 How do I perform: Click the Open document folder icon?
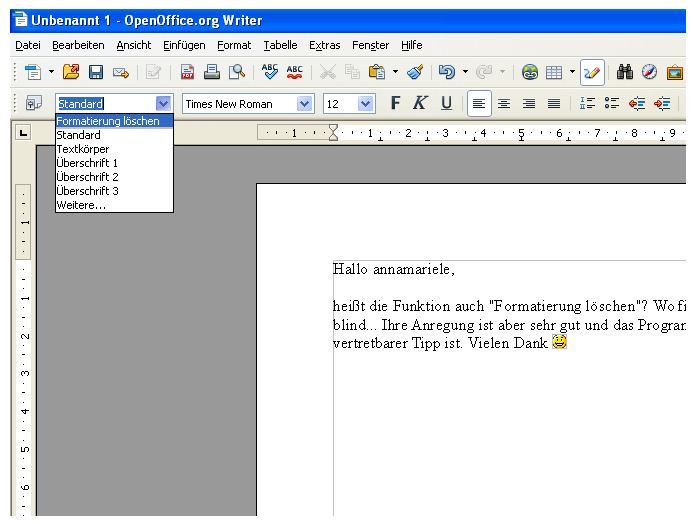click(x=70, y=72)
